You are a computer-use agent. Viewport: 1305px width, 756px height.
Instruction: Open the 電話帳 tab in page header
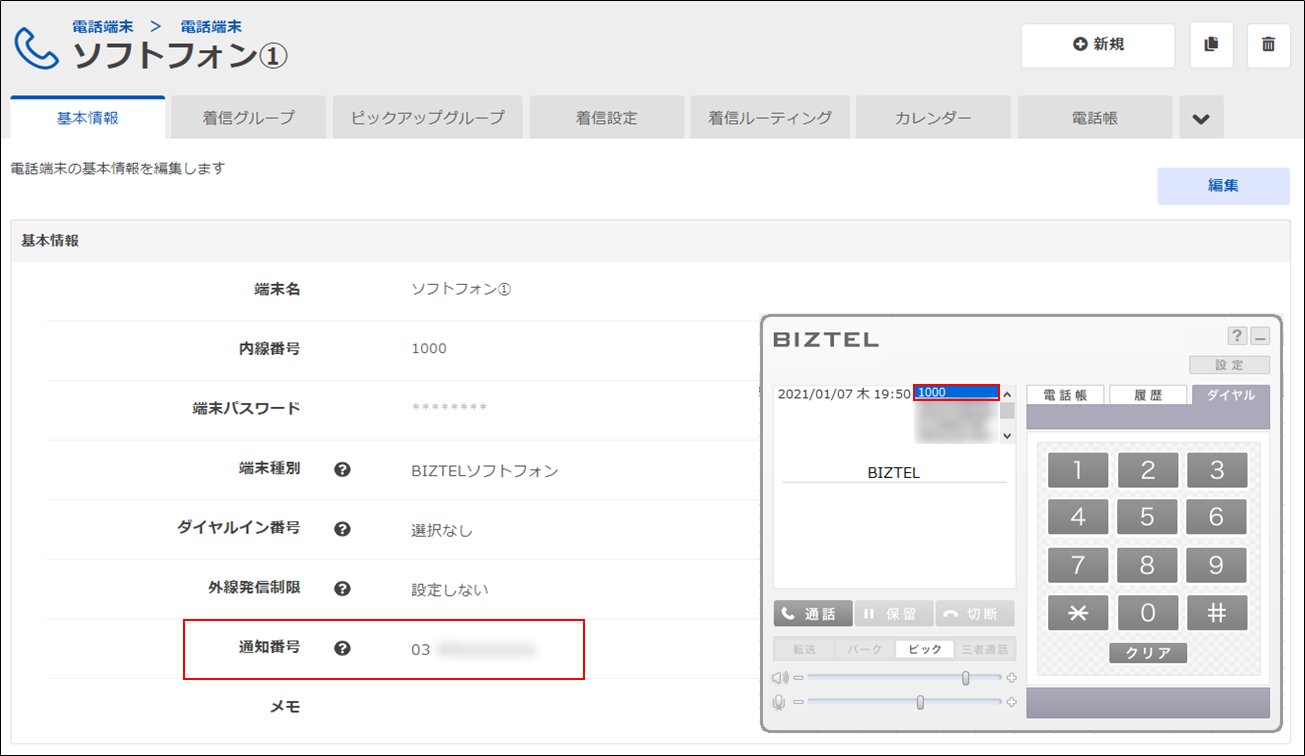(x=1095, y=118)
